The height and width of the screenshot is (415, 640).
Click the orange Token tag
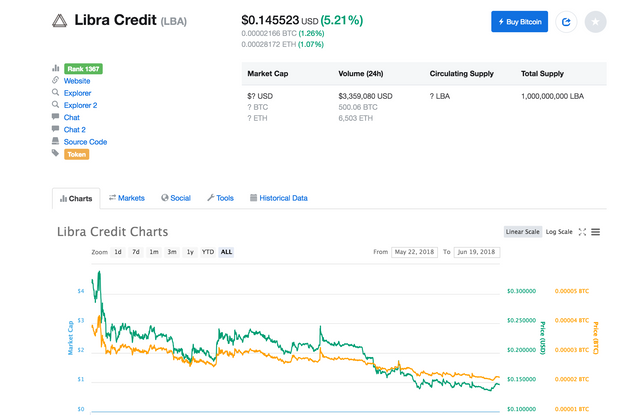77,154
